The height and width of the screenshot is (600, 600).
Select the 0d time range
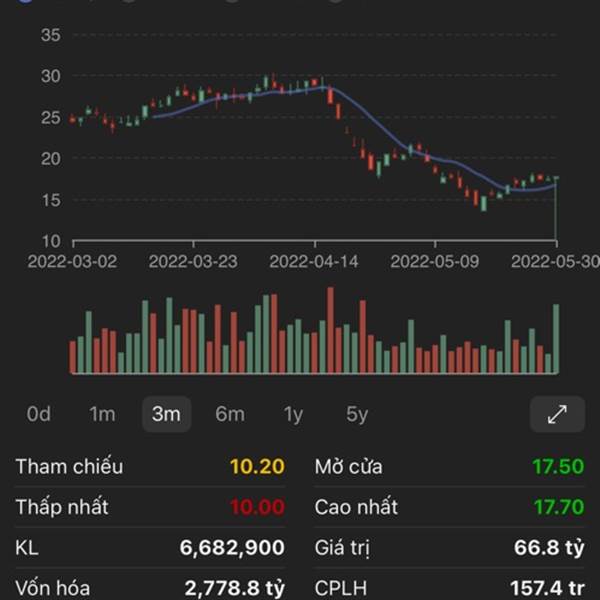tap(39, 414)
